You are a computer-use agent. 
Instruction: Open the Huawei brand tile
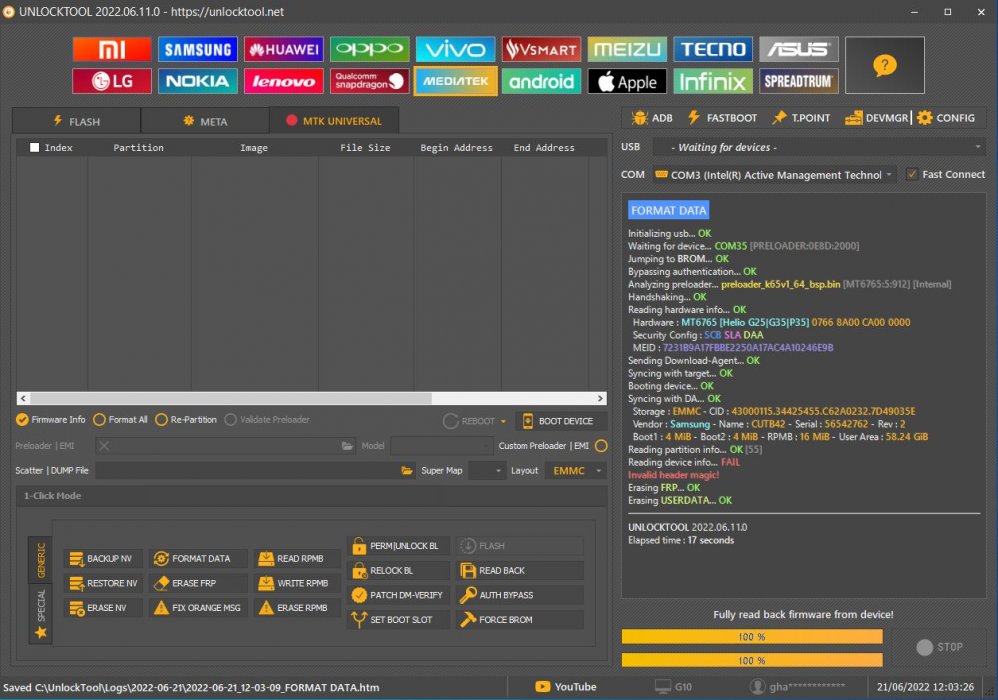pos(283,49)
